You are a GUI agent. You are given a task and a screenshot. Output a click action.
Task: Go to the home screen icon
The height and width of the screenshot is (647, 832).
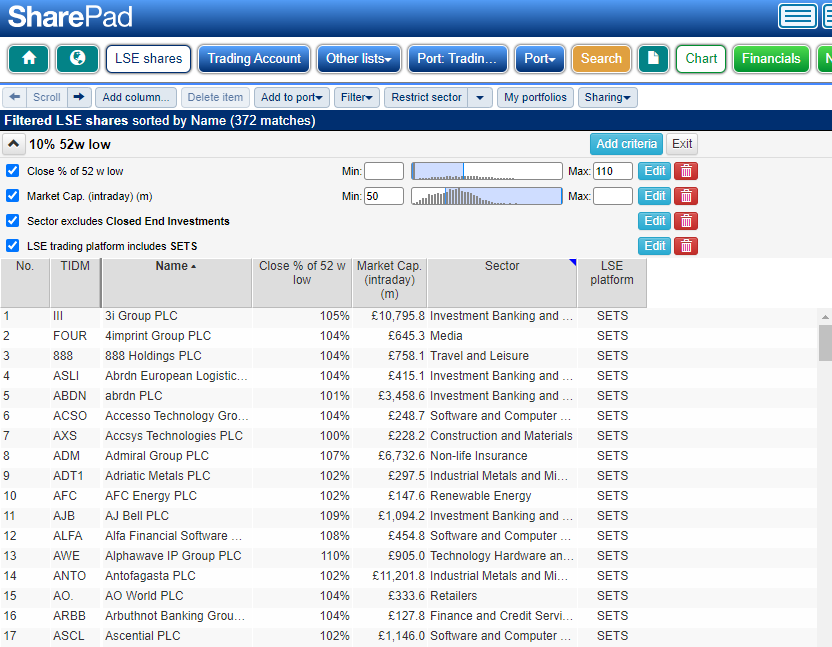29,58
